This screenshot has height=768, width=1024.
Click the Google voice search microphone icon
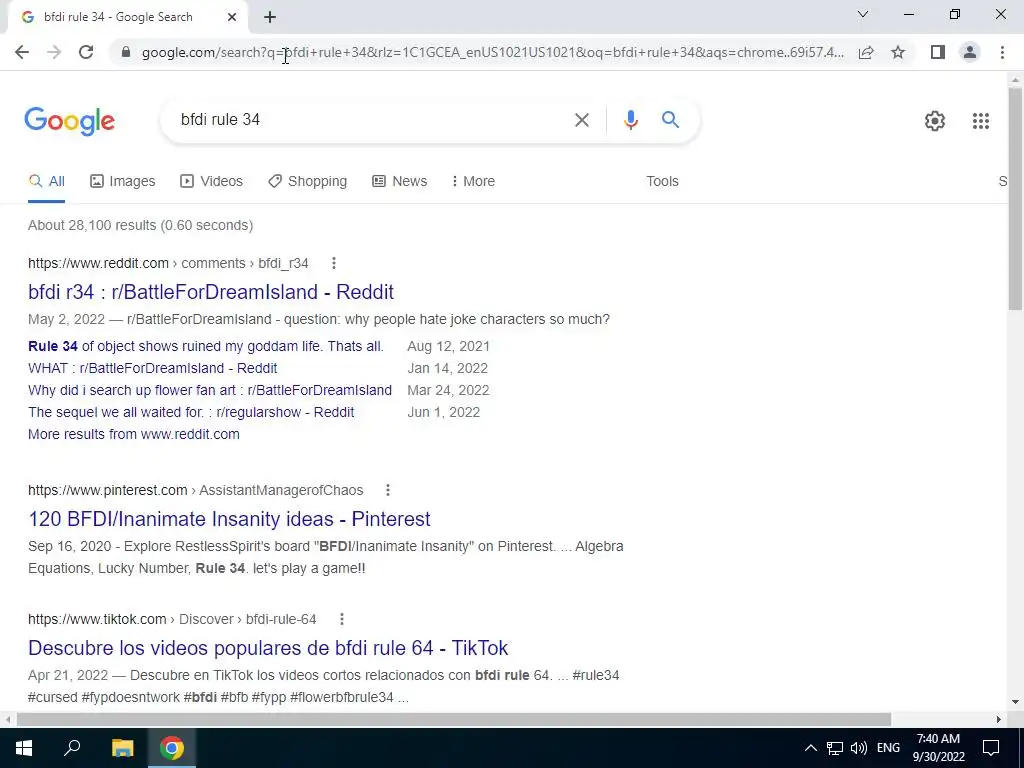(630, 120)
